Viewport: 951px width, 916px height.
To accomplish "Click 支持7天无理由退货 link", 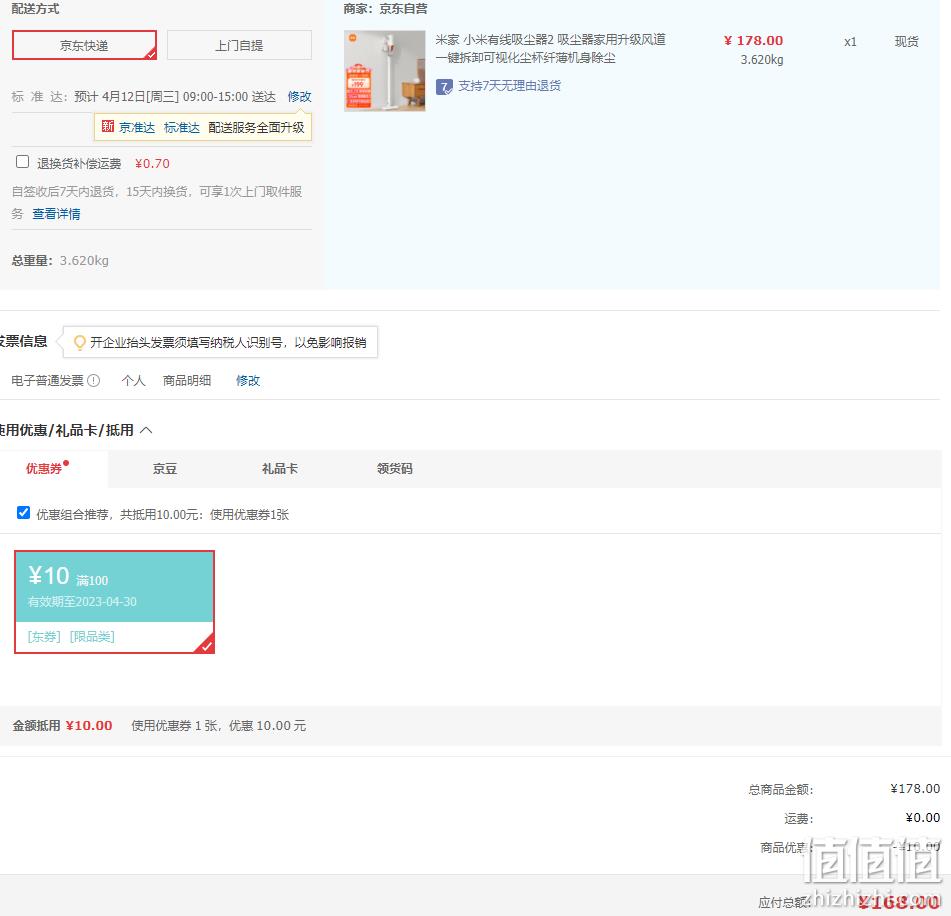I will pyautogui.click(x=509, y=86).
